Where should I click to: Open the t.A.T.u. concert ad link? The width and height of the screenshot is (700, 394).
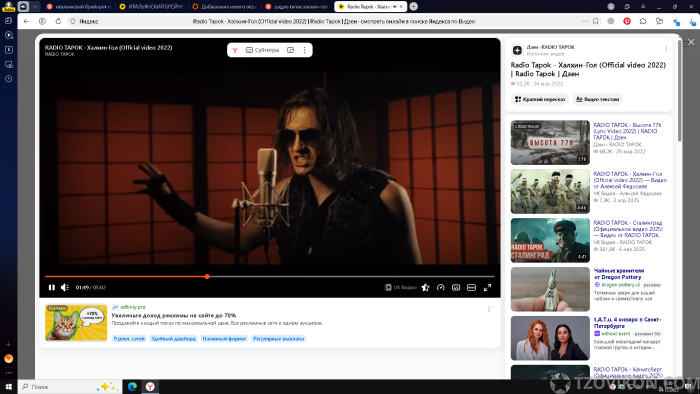point(627,323)
